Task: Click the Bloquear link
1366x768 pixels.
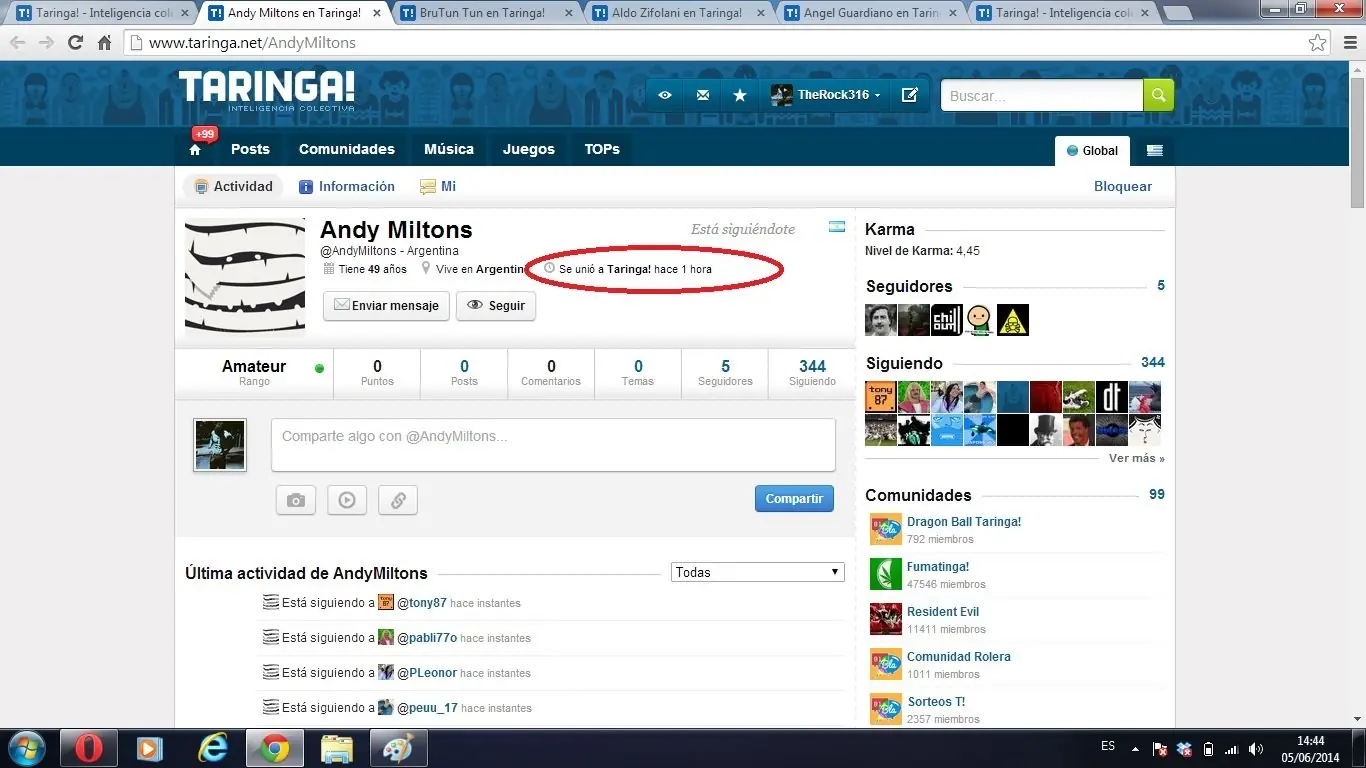Action: [1123, 186]
